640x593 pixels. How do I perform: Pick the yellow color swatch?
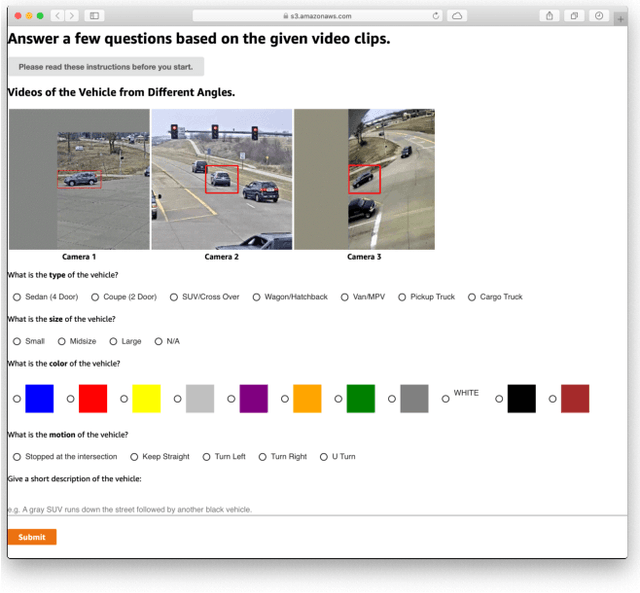point(147,398)
